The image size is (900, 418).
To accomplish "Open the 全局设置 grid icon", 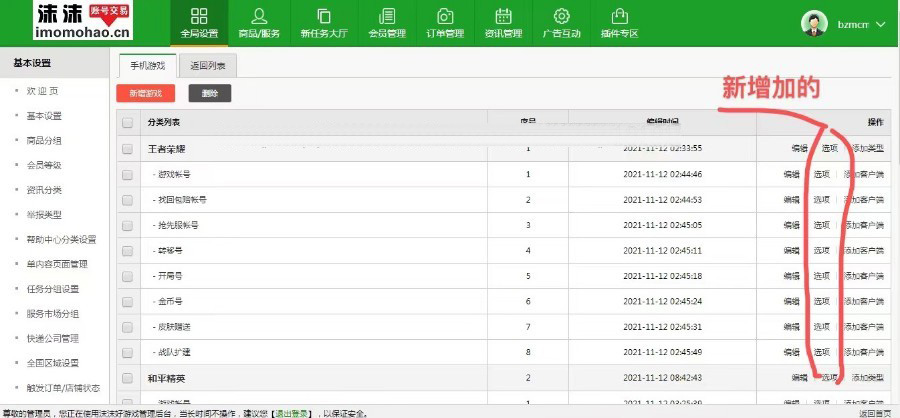I will [x=199, y=17].
